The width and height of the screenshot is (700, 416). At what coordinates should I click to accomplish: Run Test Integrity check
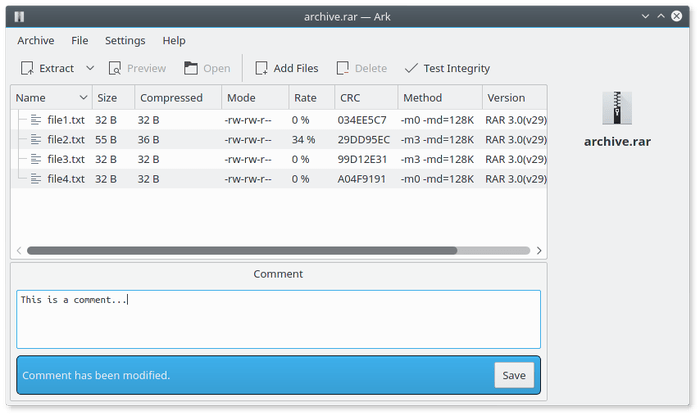(447, 68)
